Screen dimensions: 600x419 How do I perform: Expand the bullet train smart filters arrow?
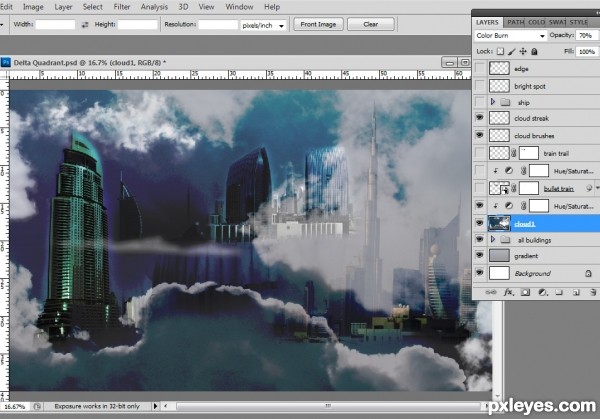point(597,188)
